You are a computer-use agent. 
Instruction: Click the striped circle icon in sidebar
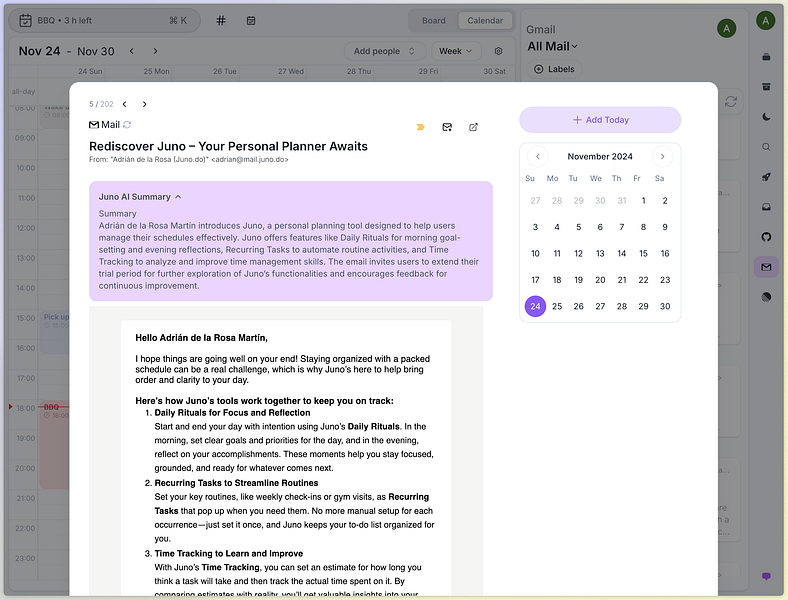click(x=766, y=297)
